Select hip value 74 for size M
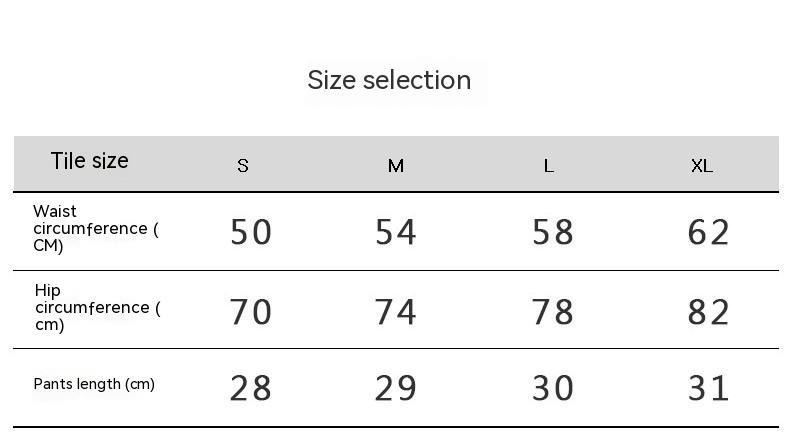 [x=396, y=312]
